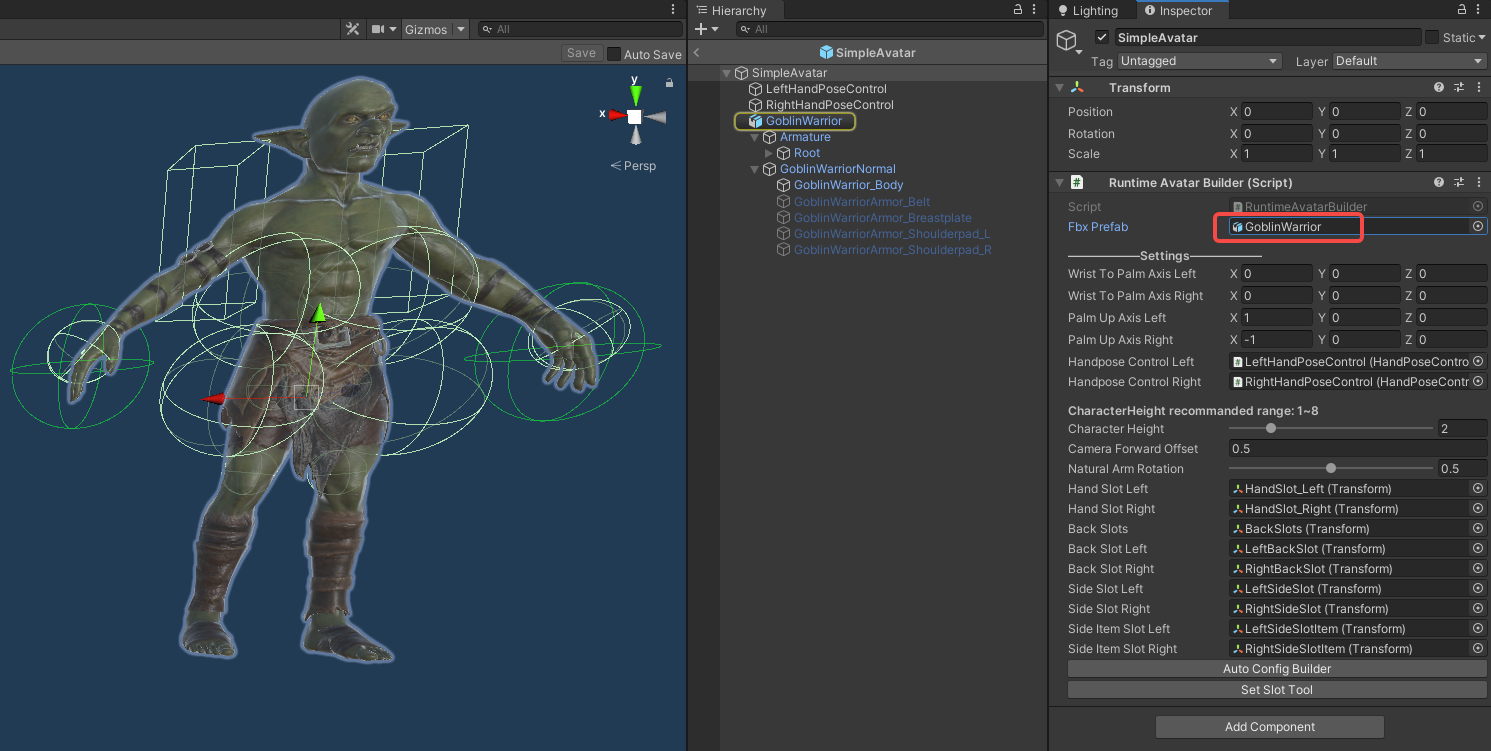Screen dimensions: 1491x751
Task: Open Runtime Avatar Builder context menu
Action: (x=1478, y=182)
